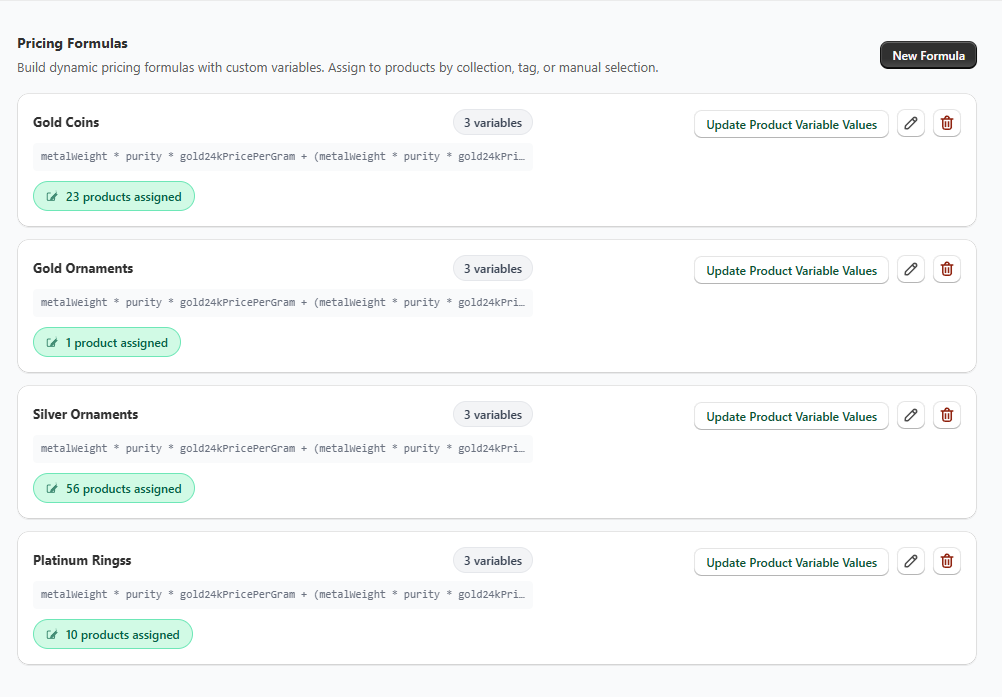
Task: Click the Silver Ornaments formula expression text
Action: coord(282,449)
